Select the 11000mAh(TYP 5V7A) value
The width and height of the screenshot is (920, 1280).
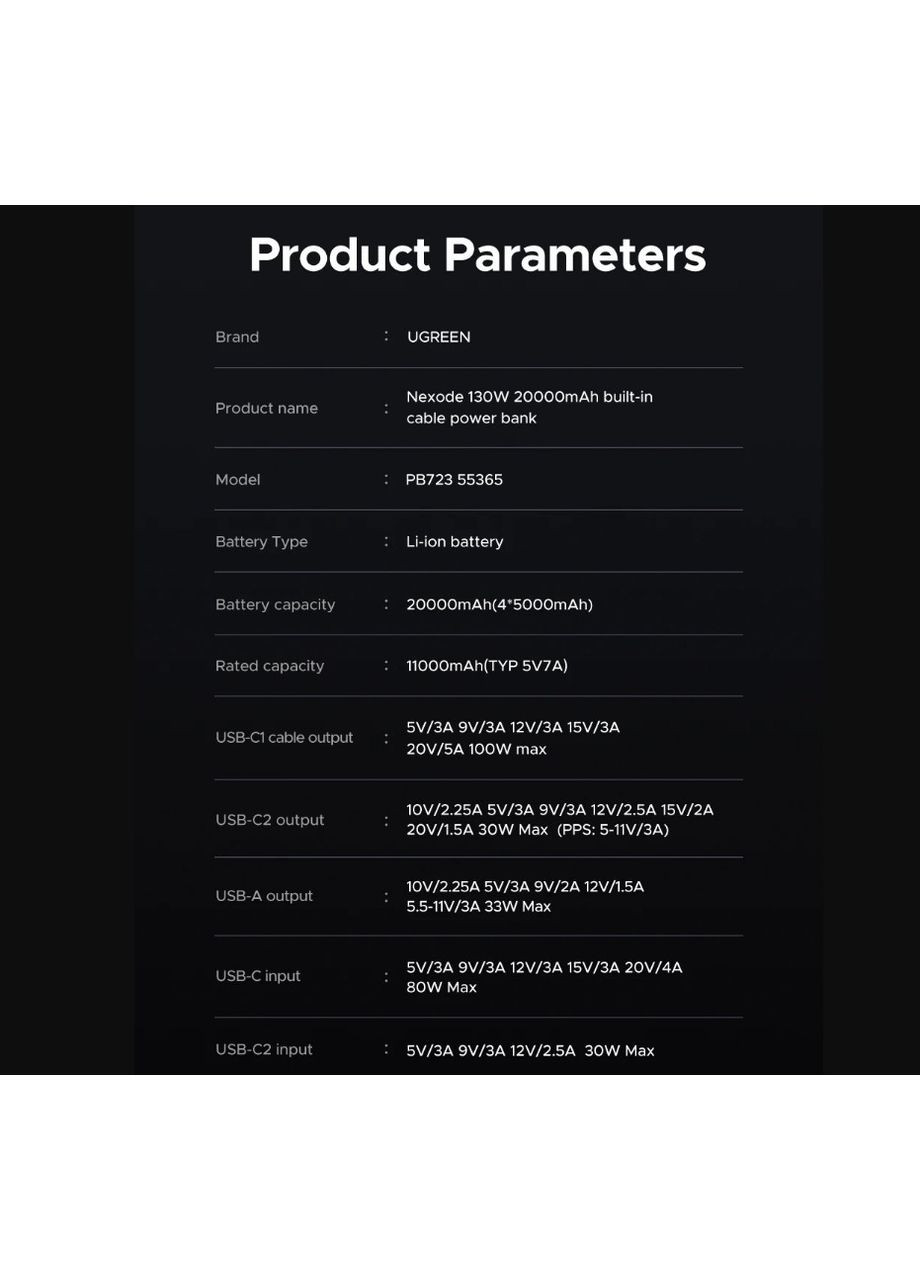tap(486, 666)
